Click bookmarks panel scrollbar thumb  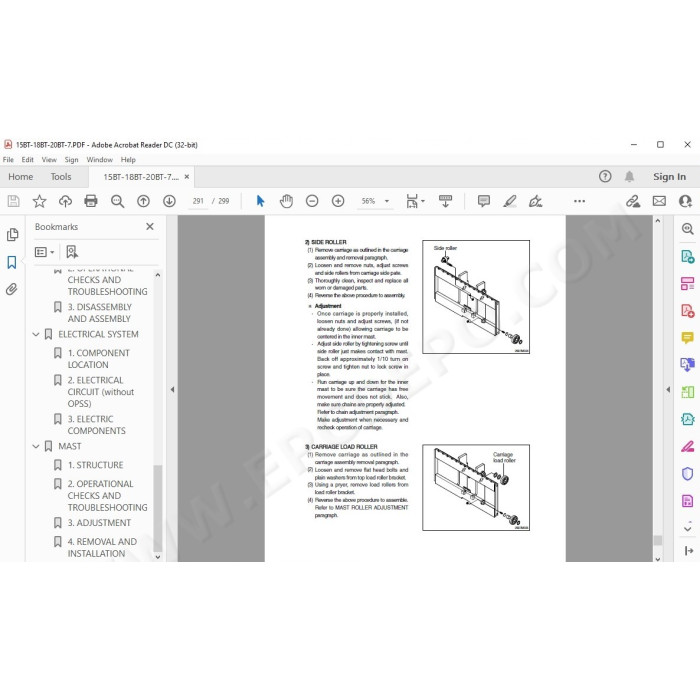tap(157, 508)
